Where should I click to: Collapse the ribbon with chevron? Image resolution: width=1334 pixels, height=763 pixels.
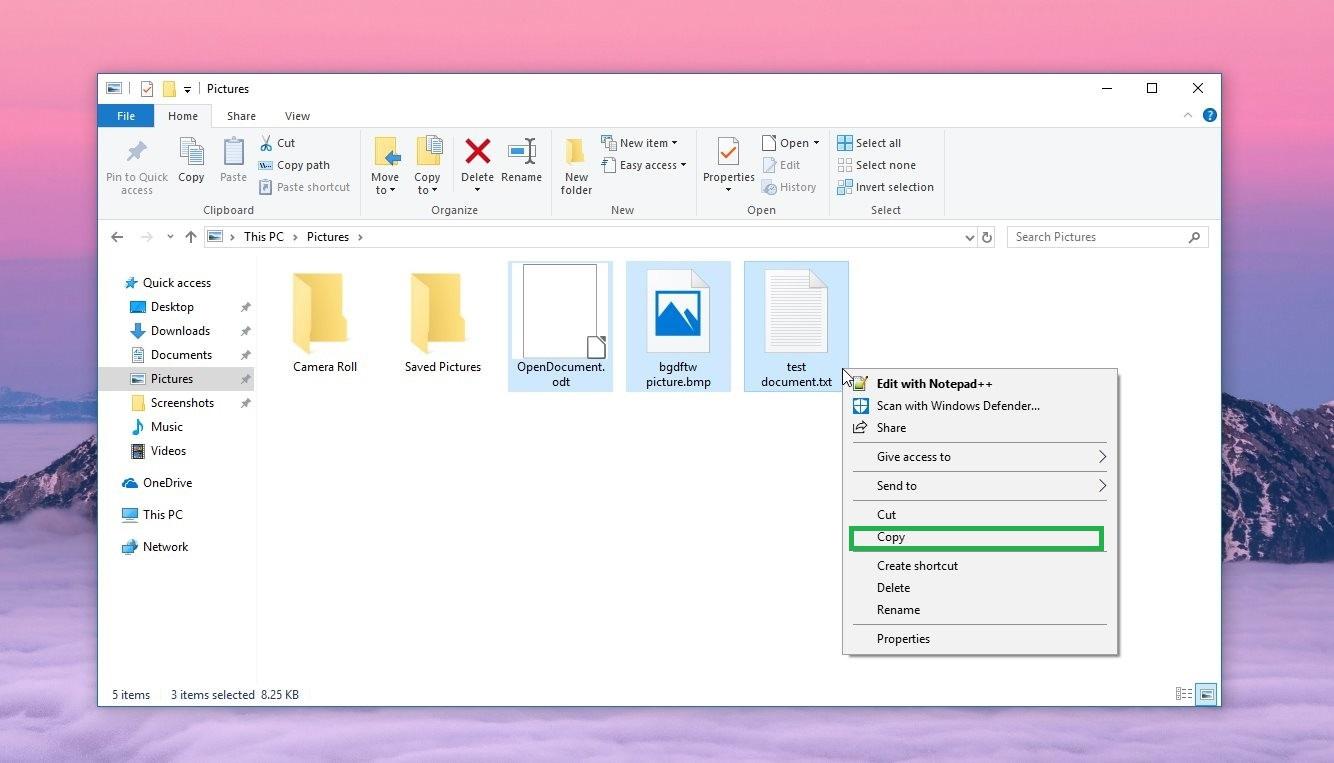pyautogui.click(x=1188, y=116)
